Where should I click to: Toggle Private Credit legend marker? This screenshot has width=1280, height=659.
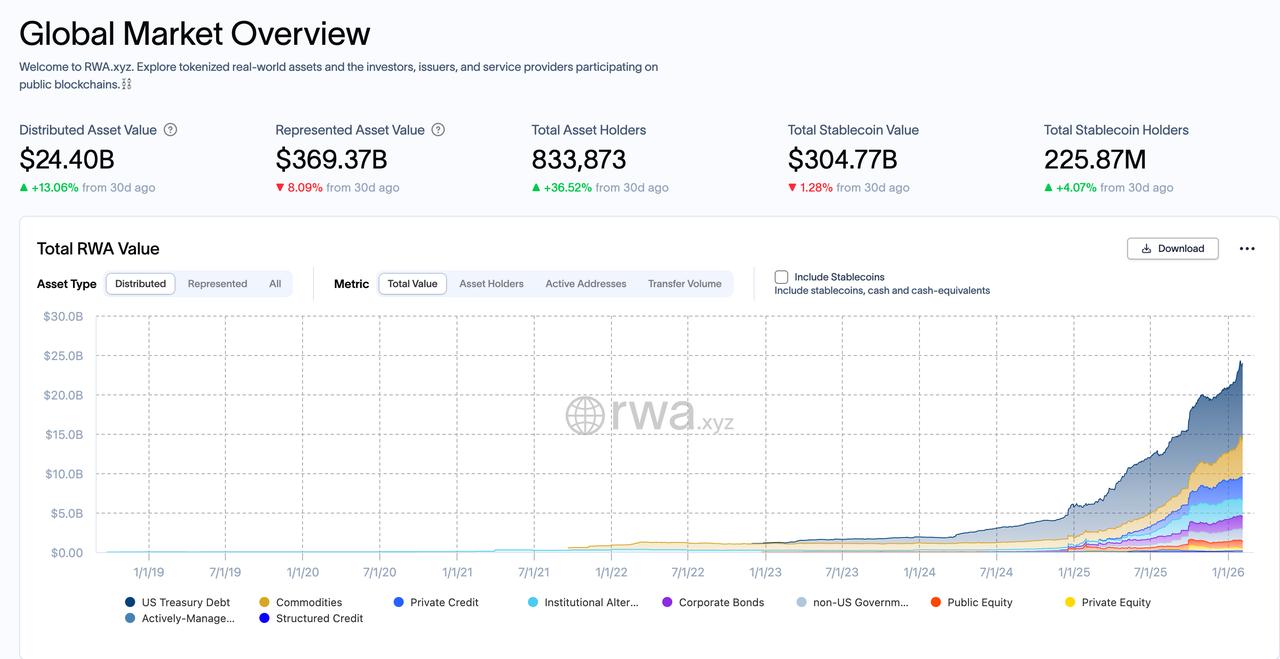pos(399,602)
